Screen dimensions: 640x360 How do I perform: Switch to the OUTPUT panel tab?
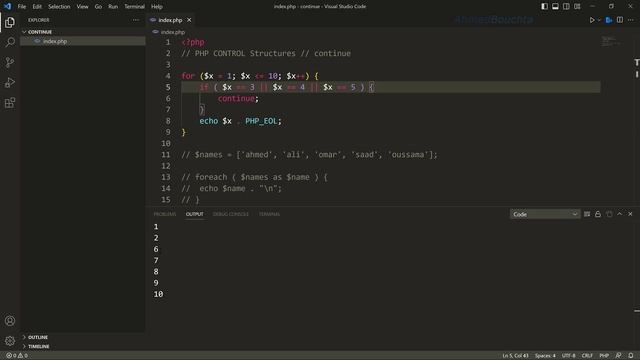(x=195, y=214)
